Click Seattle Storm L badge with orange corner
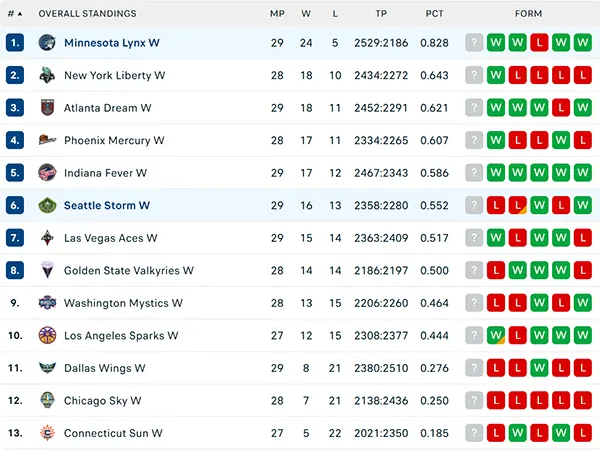The image size is (600, 450). 518,205
